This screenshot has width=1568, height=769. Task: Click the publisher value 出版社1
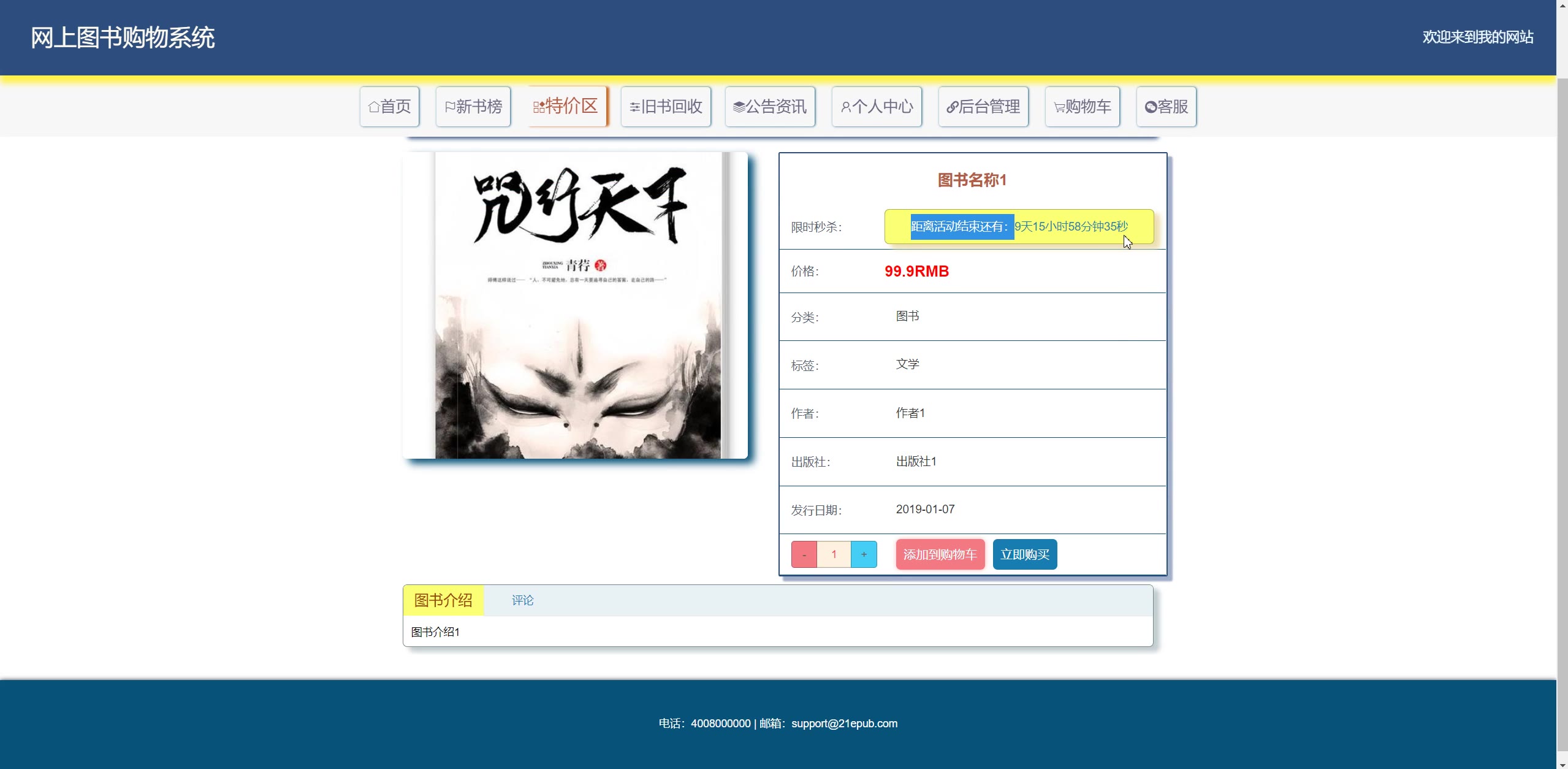pyautogui.click(x=916, y=461)
